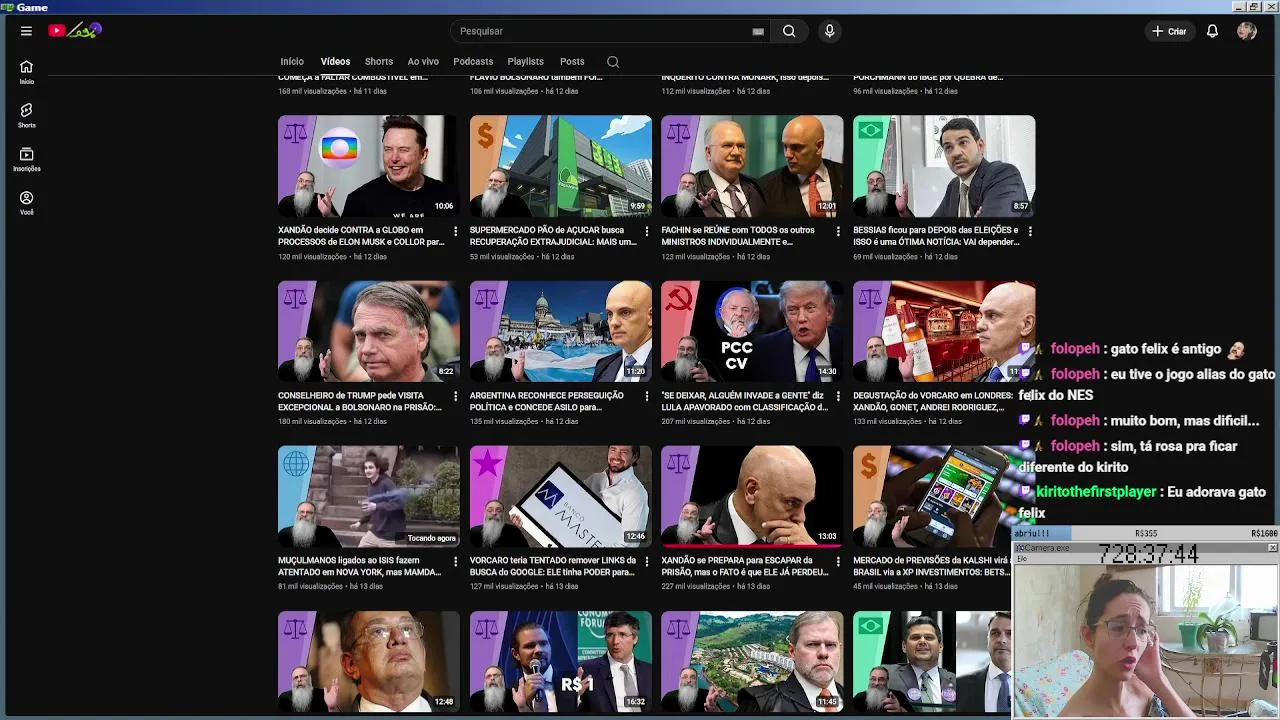This screenshot has height=720, width=1280.
Task: Search with the magnifier button
Action: (x=789, y=31)
